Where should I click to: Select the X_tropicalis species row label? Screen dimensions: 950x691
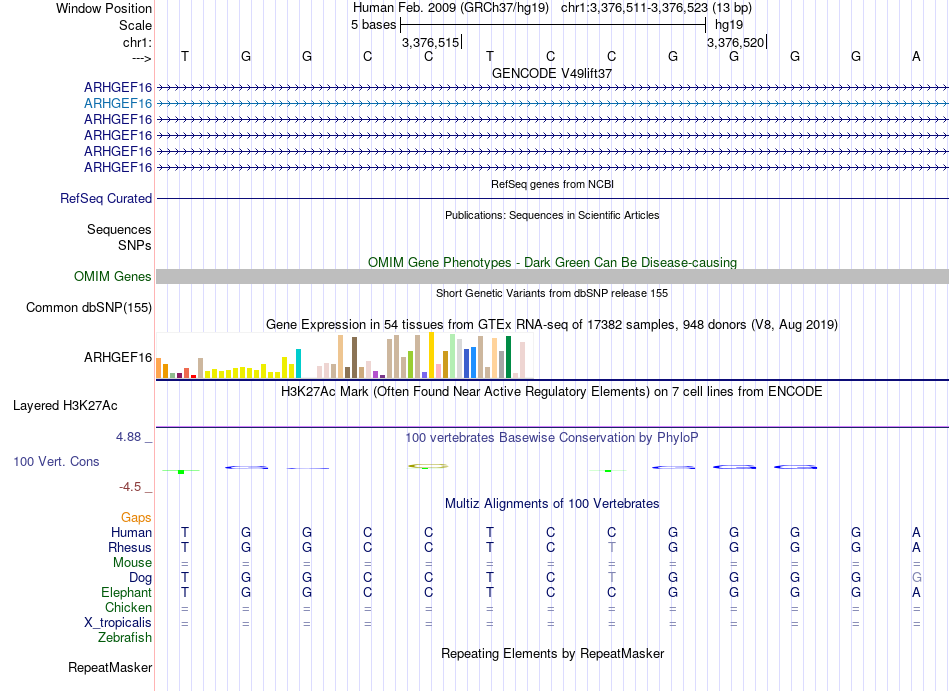(118, 623)
